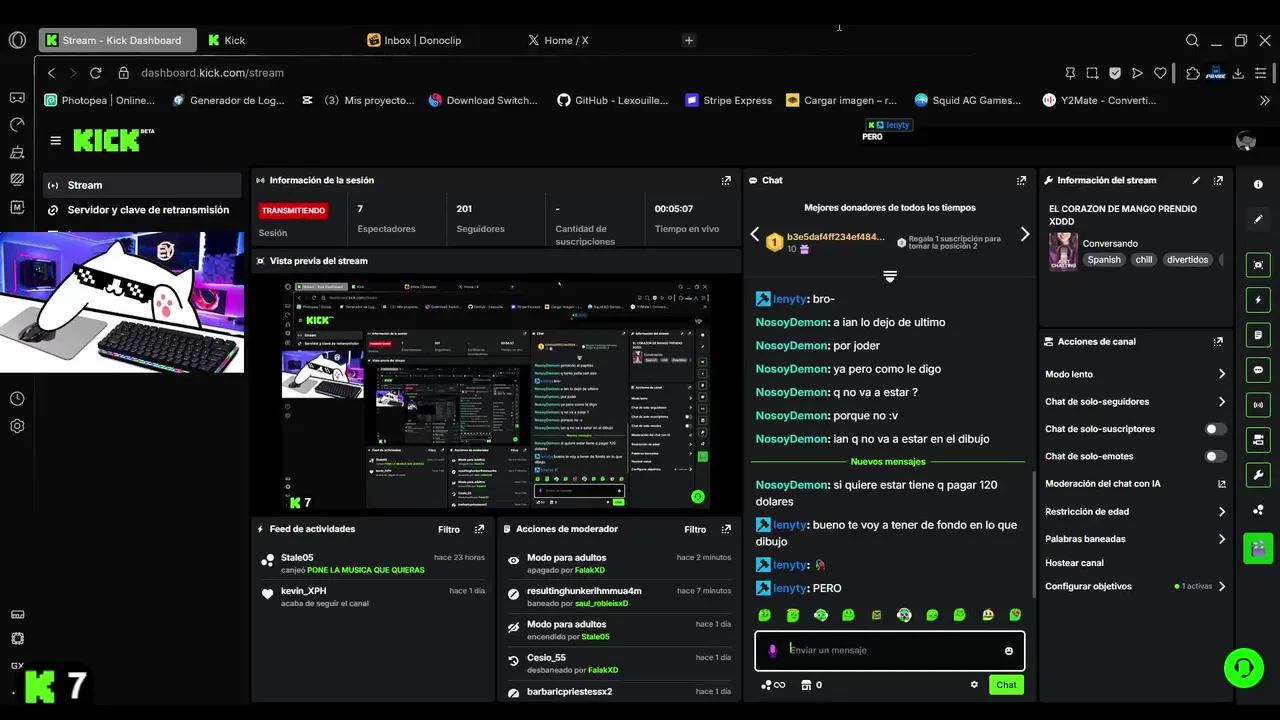1280x720 pixels.
Task: Pop out the Acciones de moderador panel
Action: tap(726, 529)
